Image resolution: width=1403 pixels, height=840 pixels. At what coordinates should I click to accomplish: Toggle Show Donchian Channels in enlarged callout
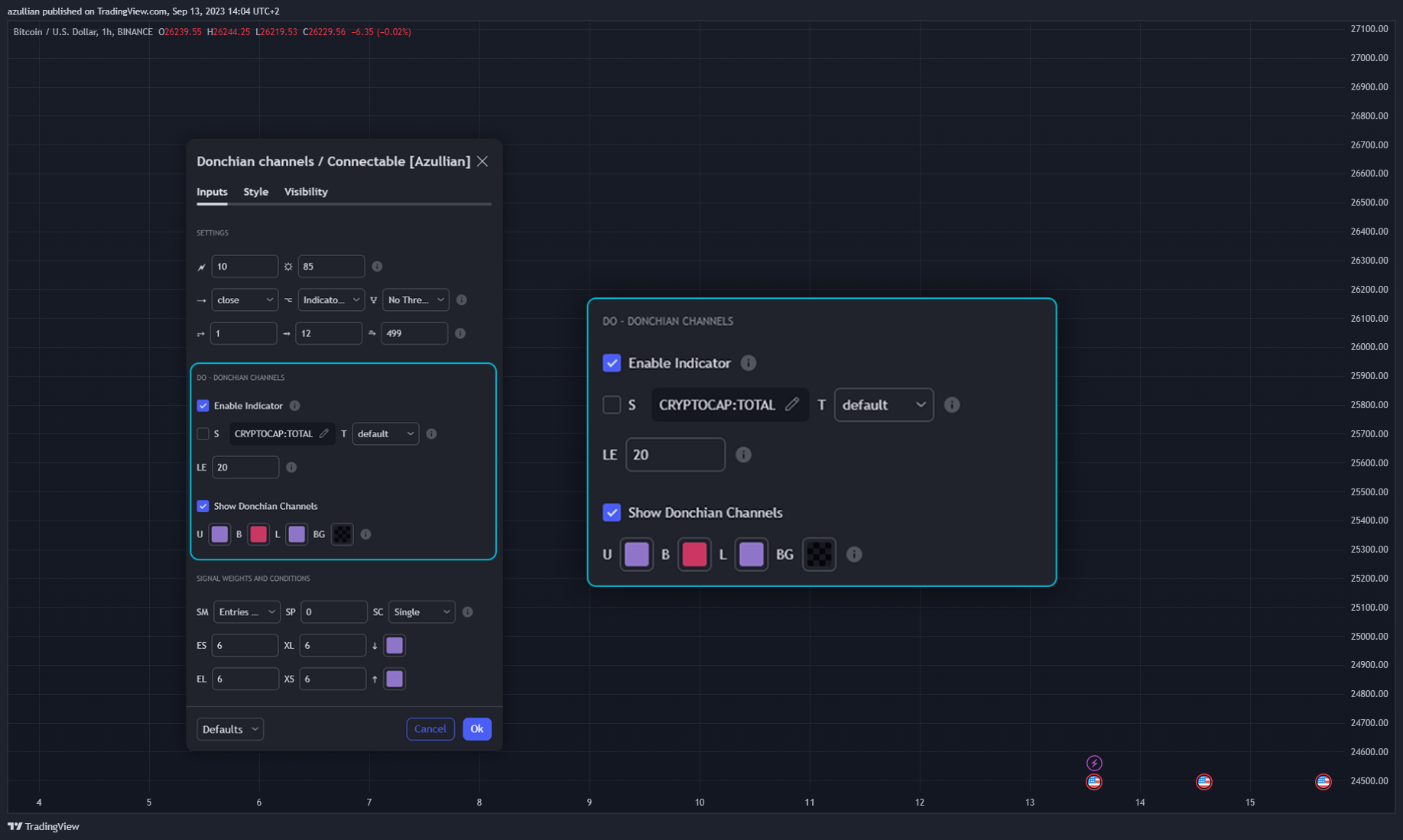612,512
